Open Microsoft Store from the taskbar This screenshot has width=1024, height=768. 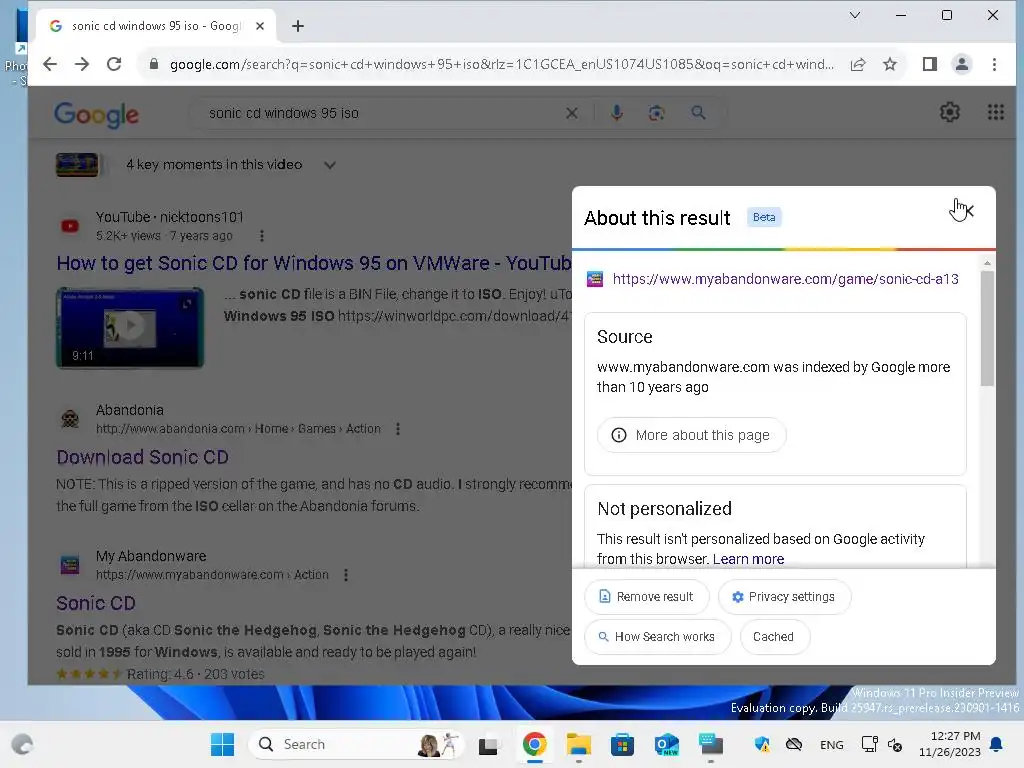click(x=622, y=744)
